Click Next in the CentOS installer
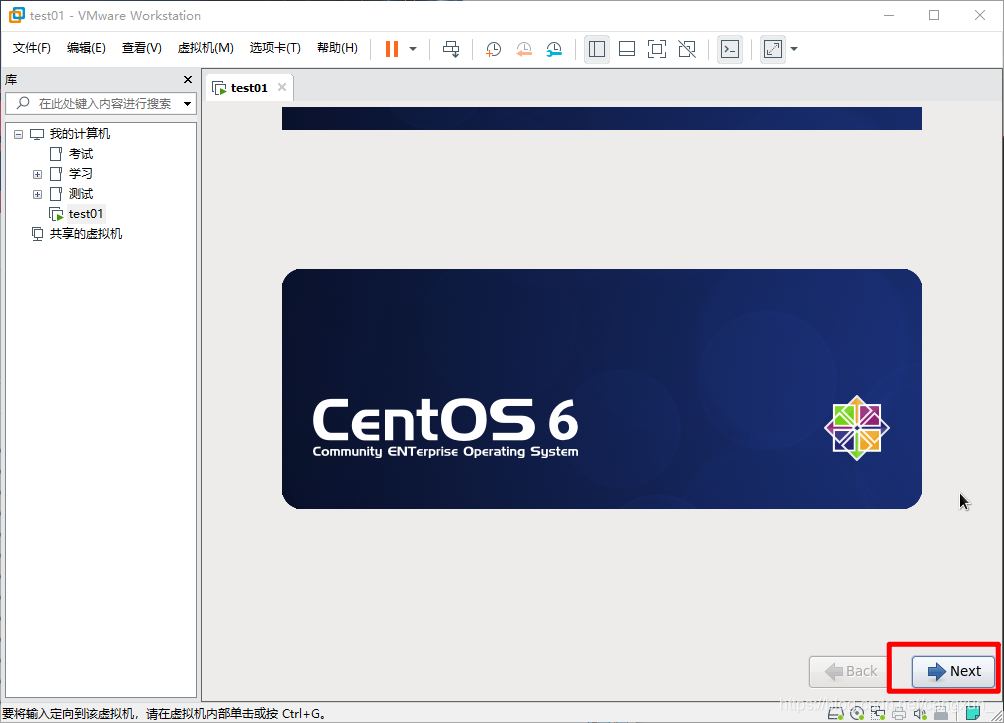 click(x=953, y=671)
